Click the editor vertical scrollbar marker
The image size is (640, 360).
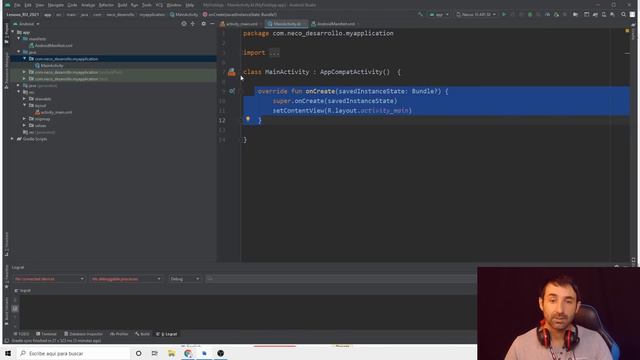[x=627, y=53]
